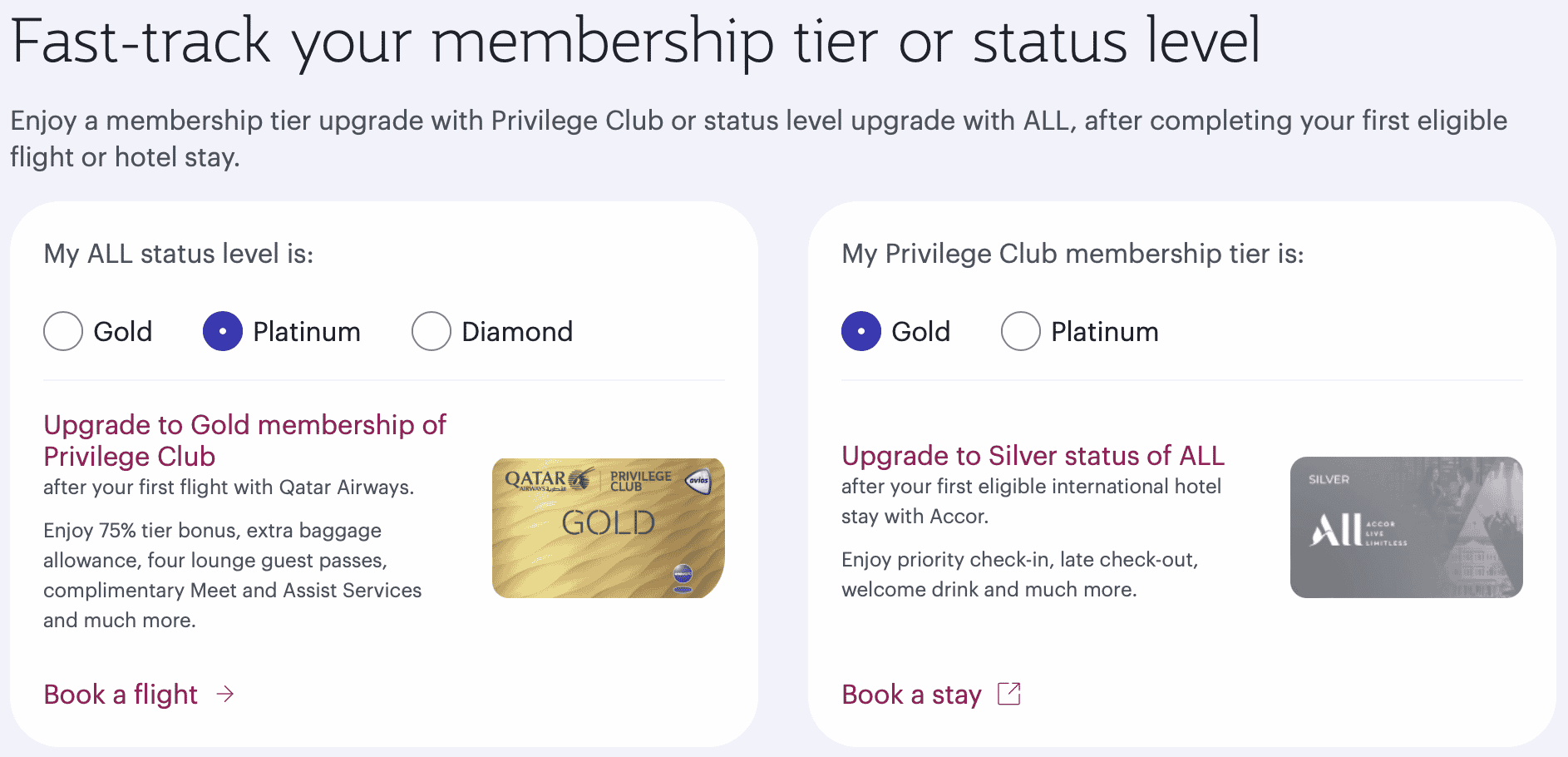Click the external link icon beside Book a stay
Viewport: 1568px width, 757px height.
tap(1008, 694)
